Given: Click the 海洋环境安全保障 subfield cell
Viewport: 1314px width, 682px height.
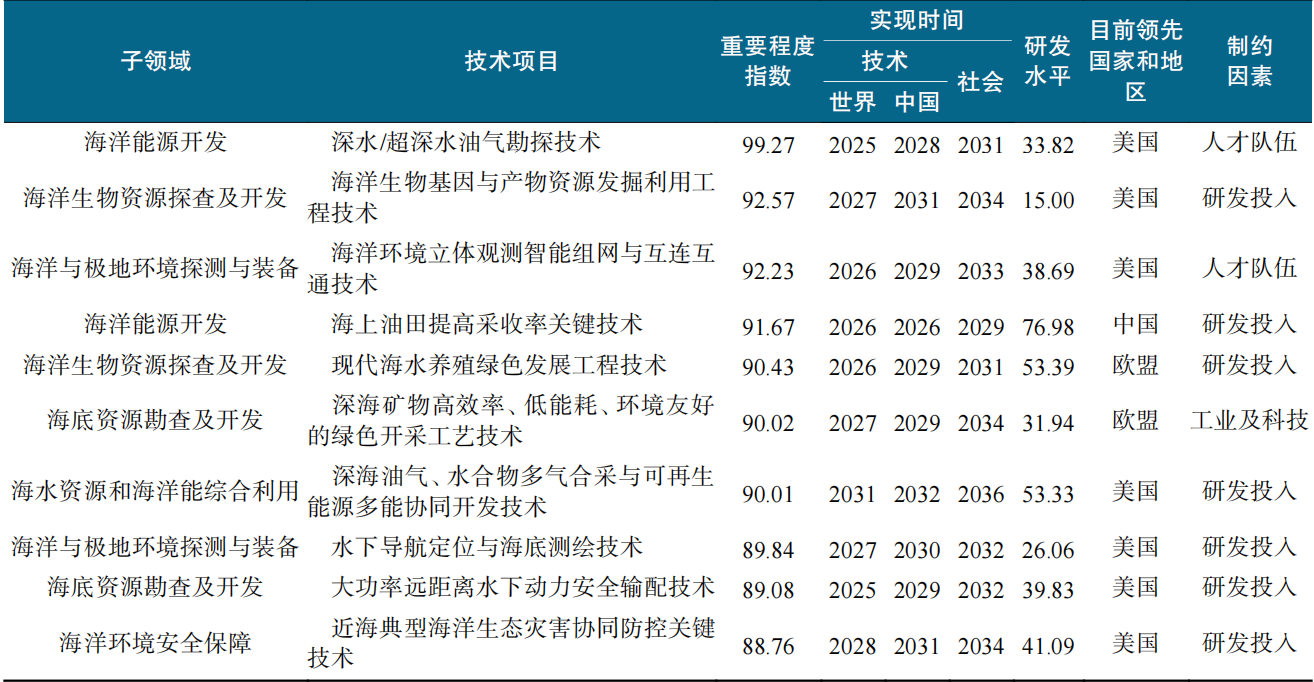Looking at the screenshot, I should (x=155, y=642).
